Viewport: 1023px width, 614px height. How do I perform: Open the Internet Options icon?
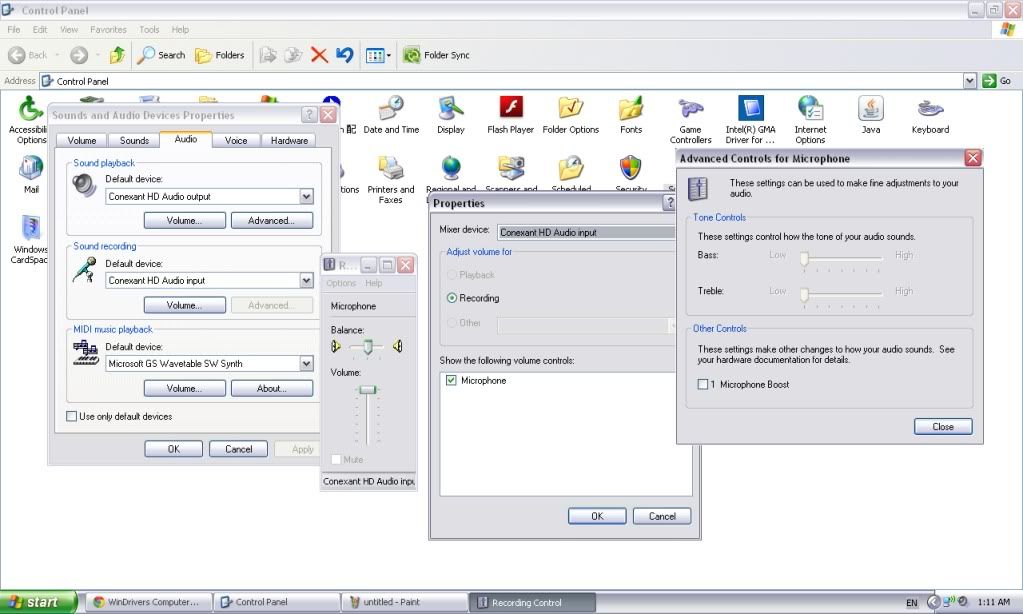(x=810, y=120)
